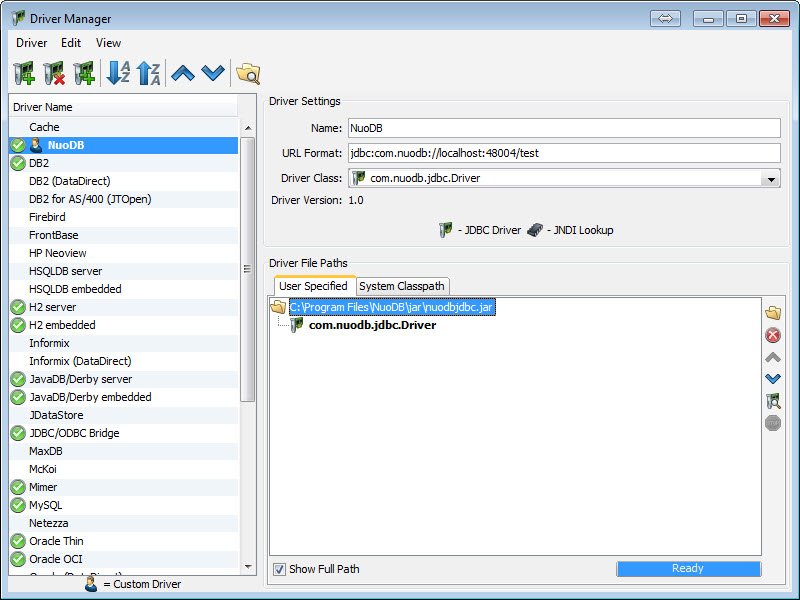
Task: Open the Edit menu
Action: click(71, 43)
